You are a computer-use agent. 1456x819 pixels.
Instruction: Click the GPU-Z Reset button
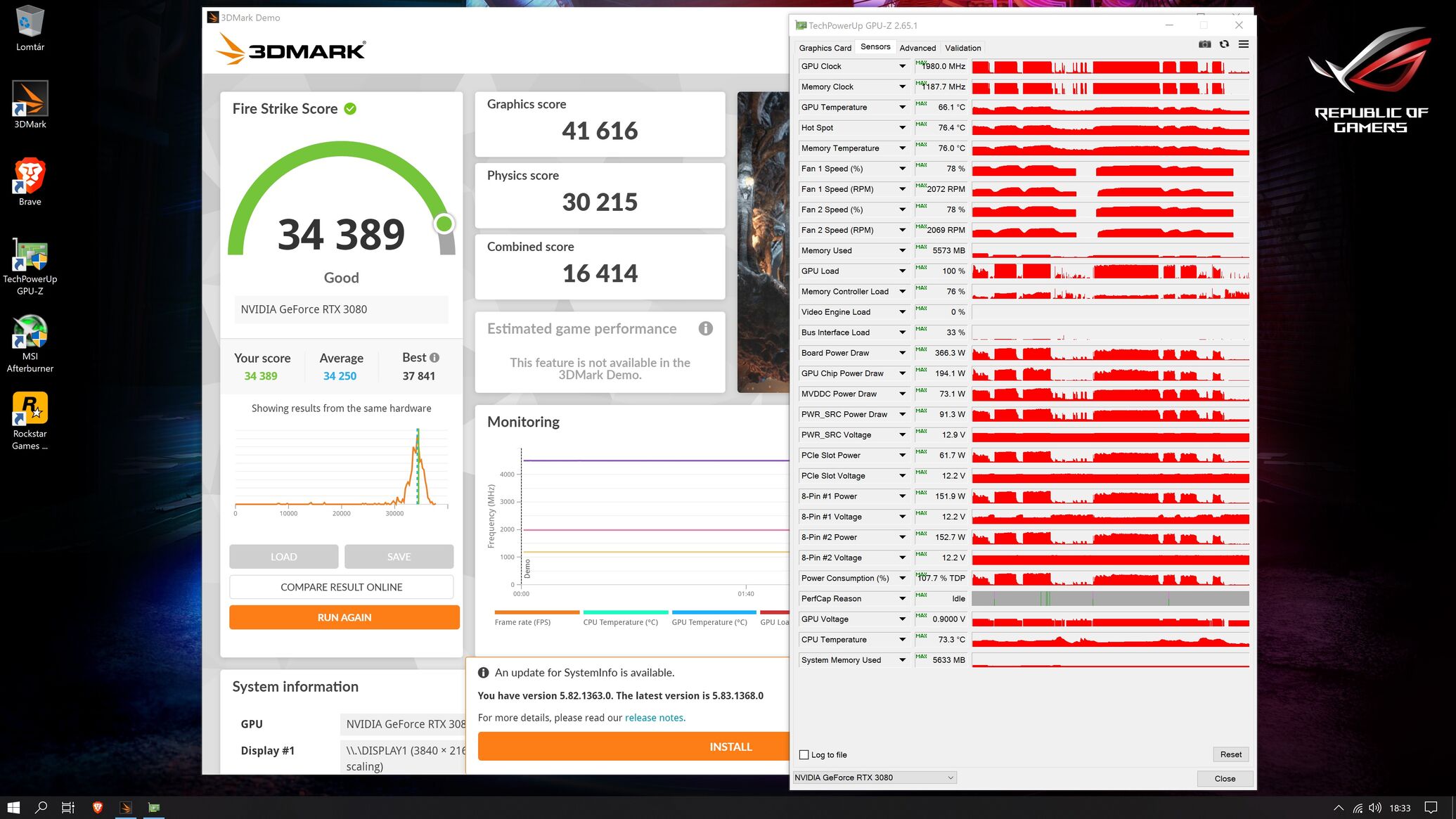(x=1230, y=754)
